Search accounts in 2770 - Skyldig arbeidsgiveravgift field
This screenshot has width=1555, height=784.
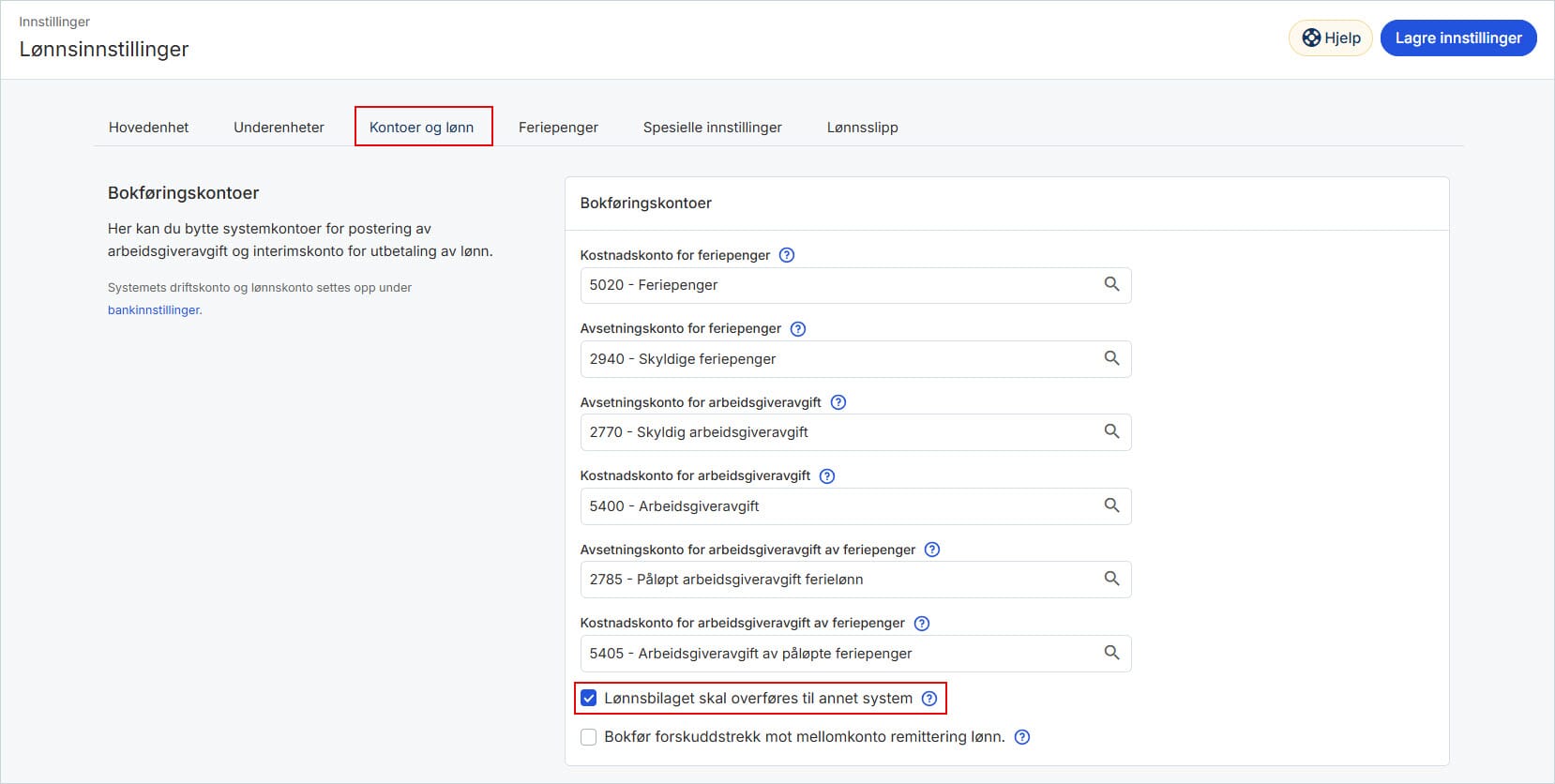pos(1111,431)
